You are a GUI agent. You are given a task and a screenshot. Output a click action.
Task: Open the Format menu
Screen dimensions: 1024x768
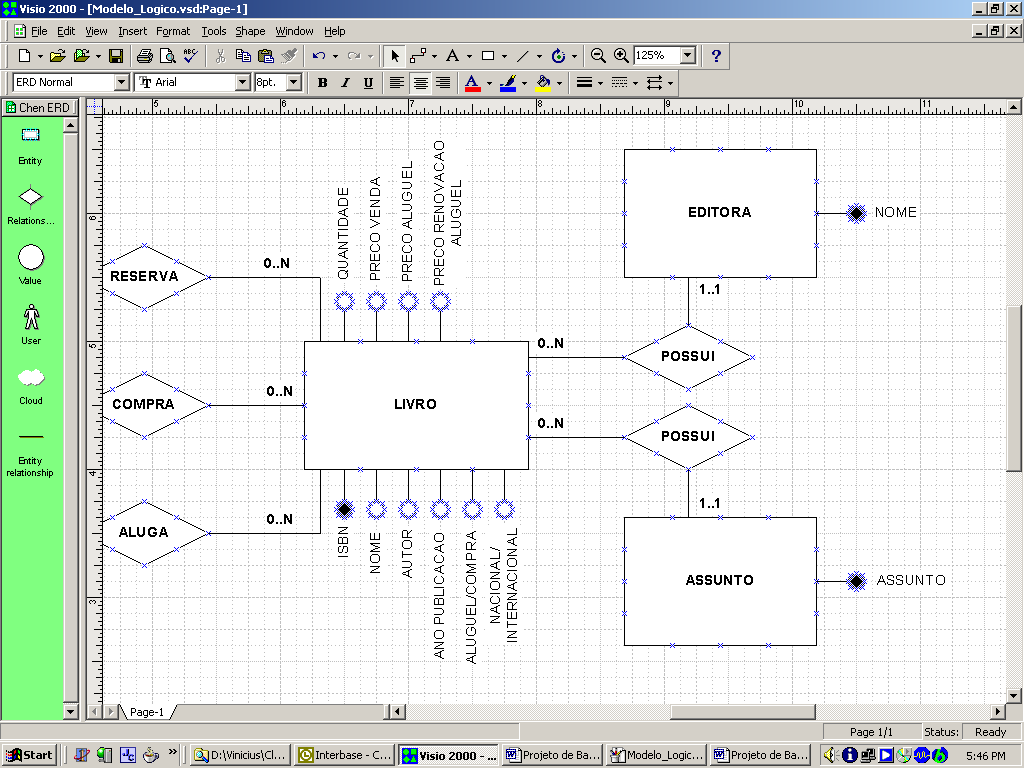click(172, 31)
